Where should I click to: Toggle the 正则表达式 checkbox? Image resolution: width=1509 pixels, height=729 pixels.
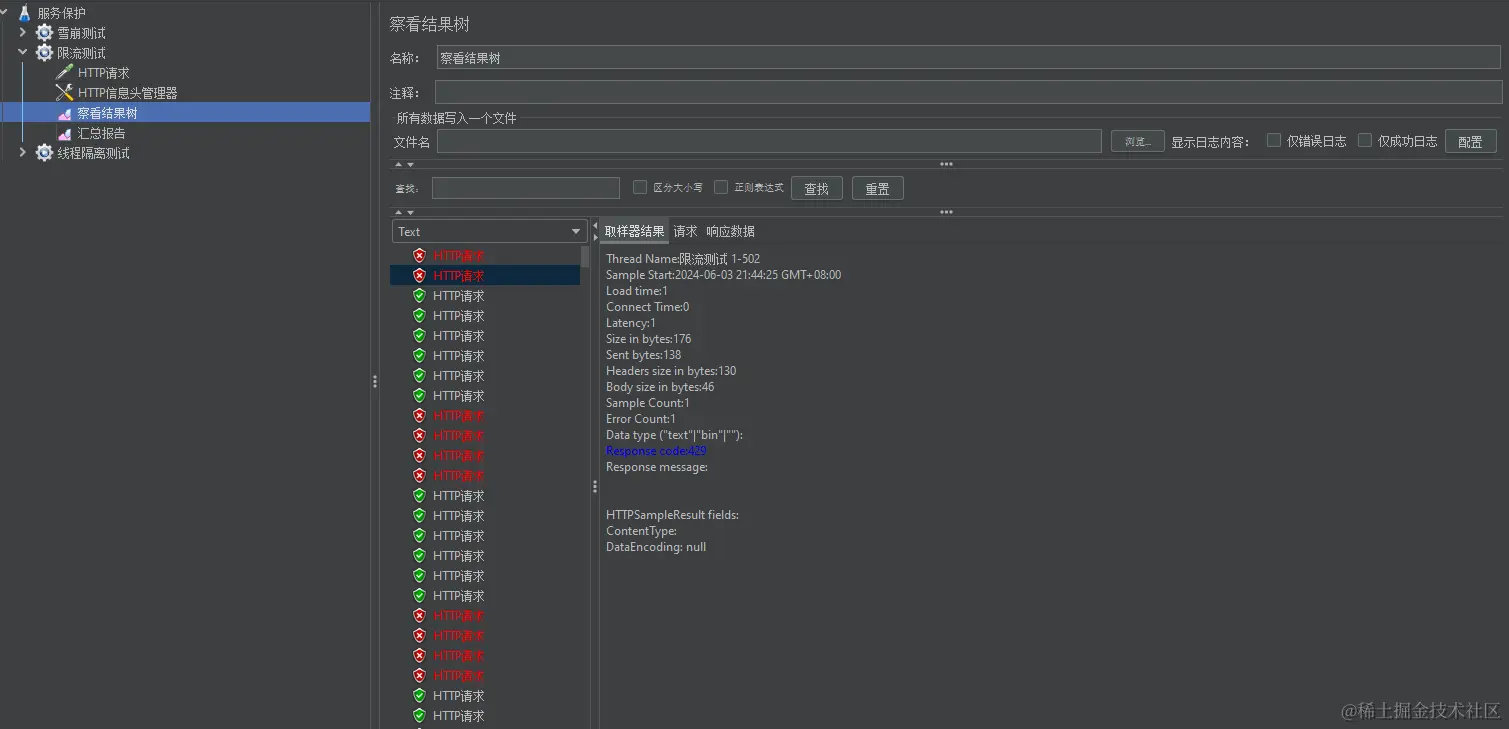(721, 187)
